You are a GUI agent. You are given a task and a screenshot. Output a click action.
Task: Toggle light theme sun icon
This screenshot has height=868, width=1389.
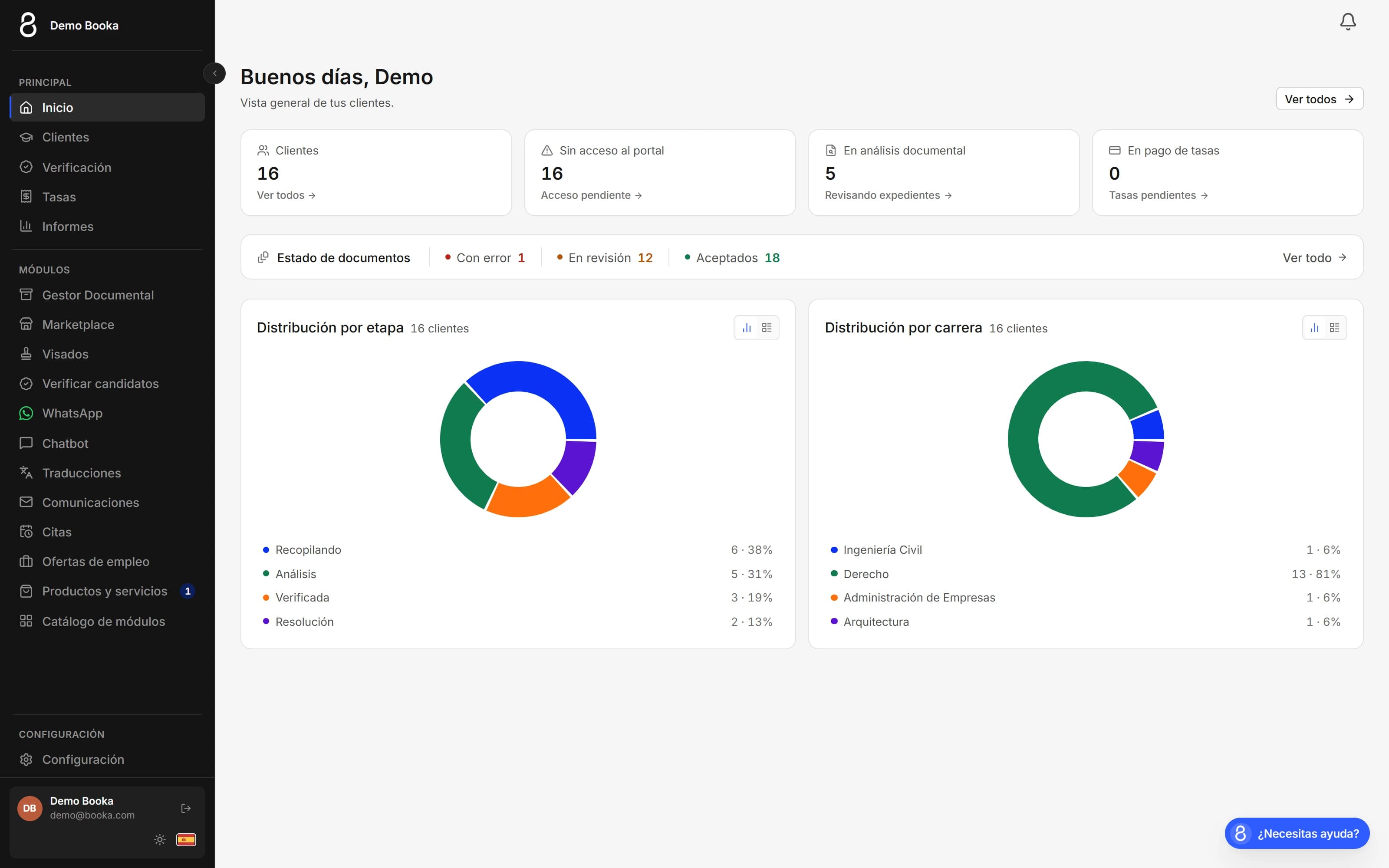(160, 839)
